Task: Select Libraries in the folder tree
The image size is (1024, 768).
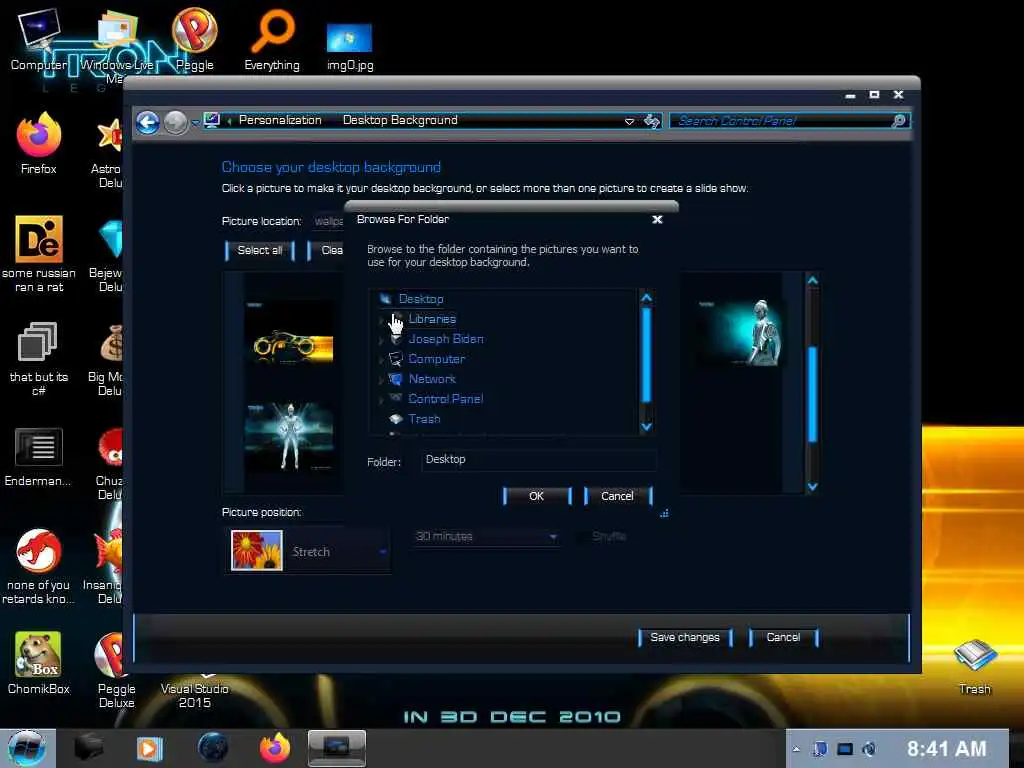Action: pyautogui.click(x=432, y=319)
